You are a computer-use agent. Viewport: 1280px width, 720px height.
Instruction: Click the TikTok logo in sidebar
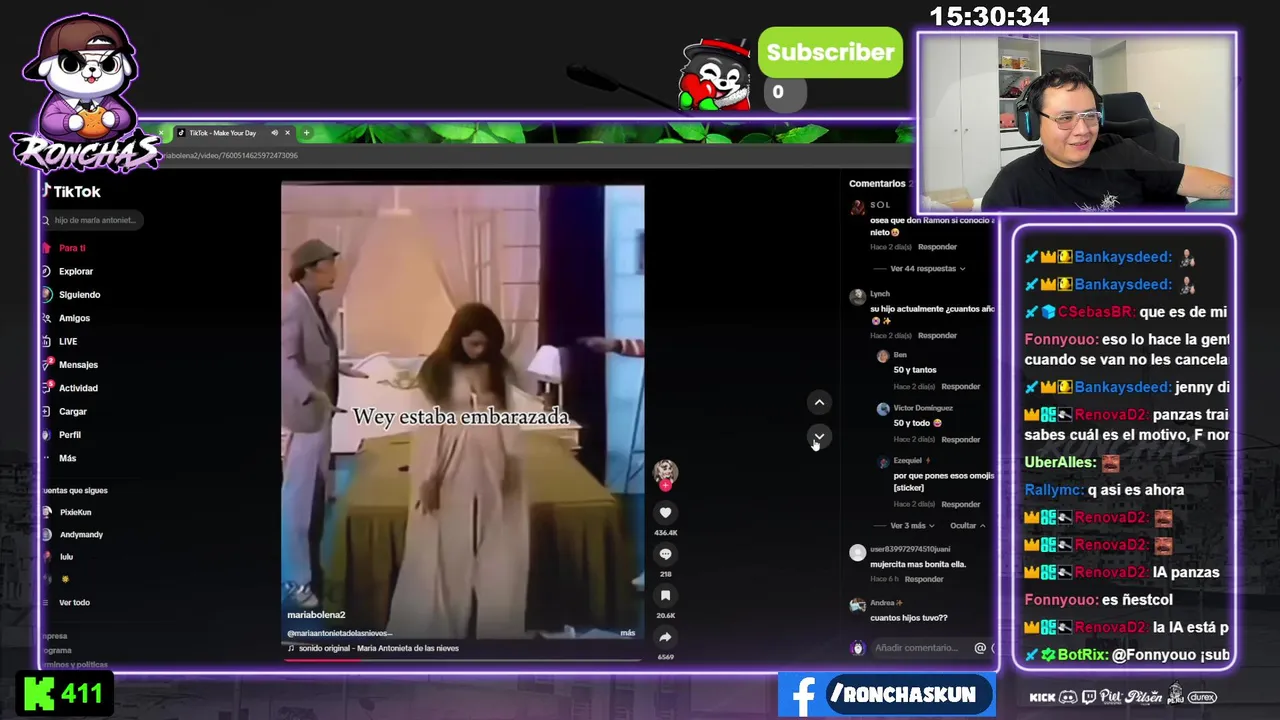71,191
